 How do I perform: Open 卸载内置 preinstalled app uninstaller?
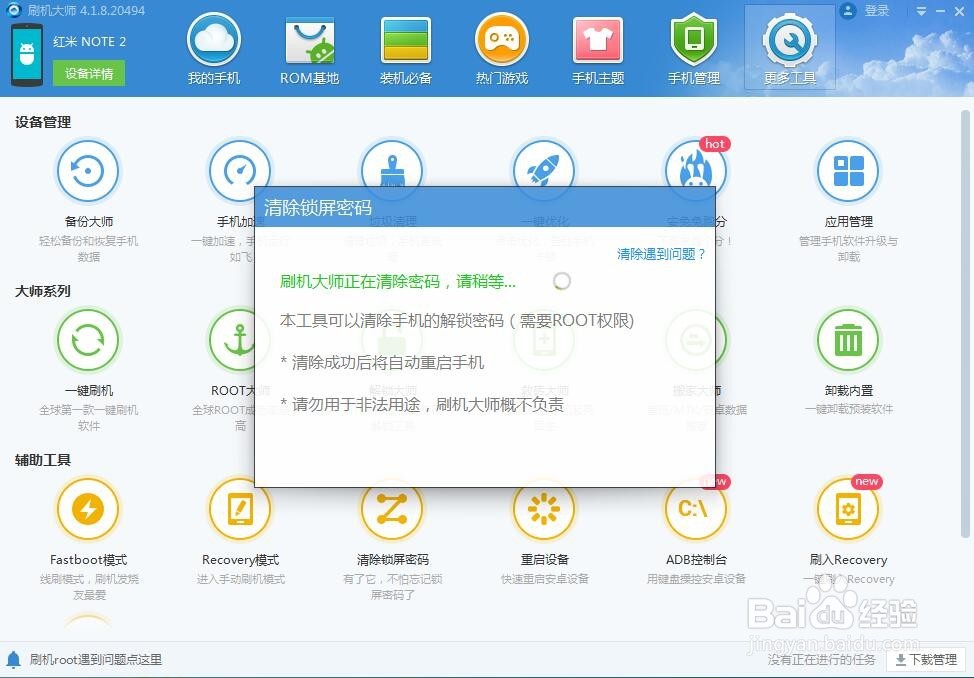click(x=848, y=340)
